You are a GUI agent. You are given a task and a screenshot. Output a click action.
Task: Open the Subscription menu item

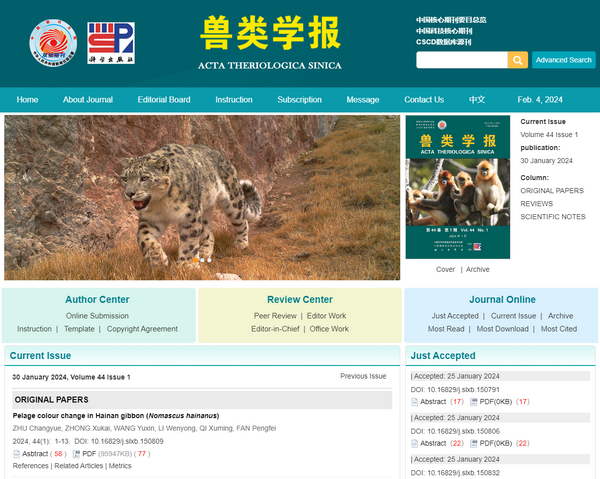(x=299, y=100)
